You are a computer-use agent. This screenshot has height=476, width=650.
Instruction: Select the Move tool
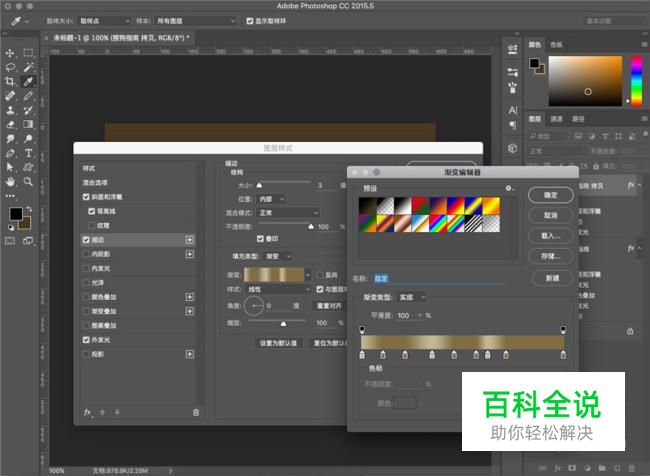(10, 52)
